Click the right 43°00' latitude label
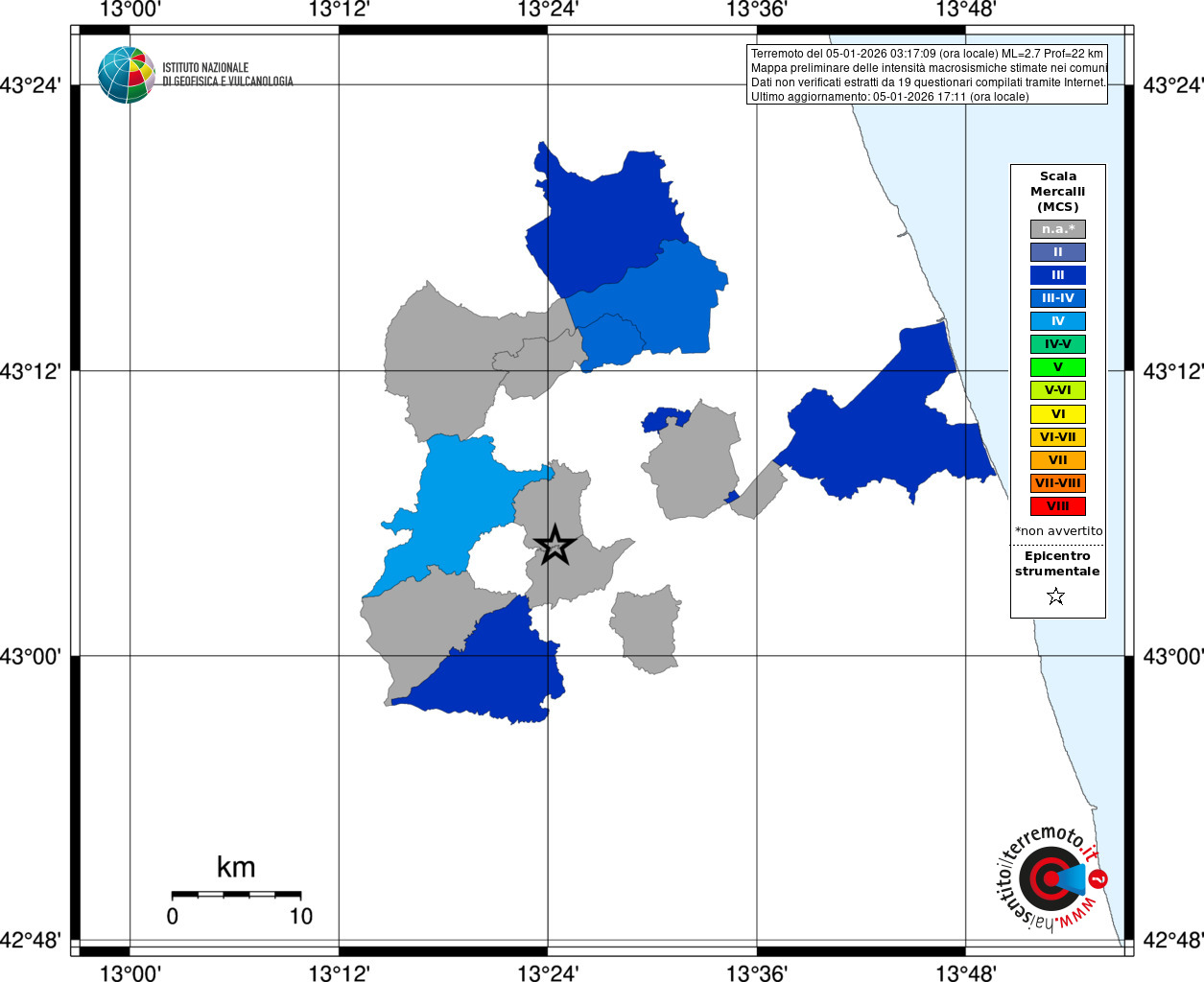 [x=1173, y=656]
